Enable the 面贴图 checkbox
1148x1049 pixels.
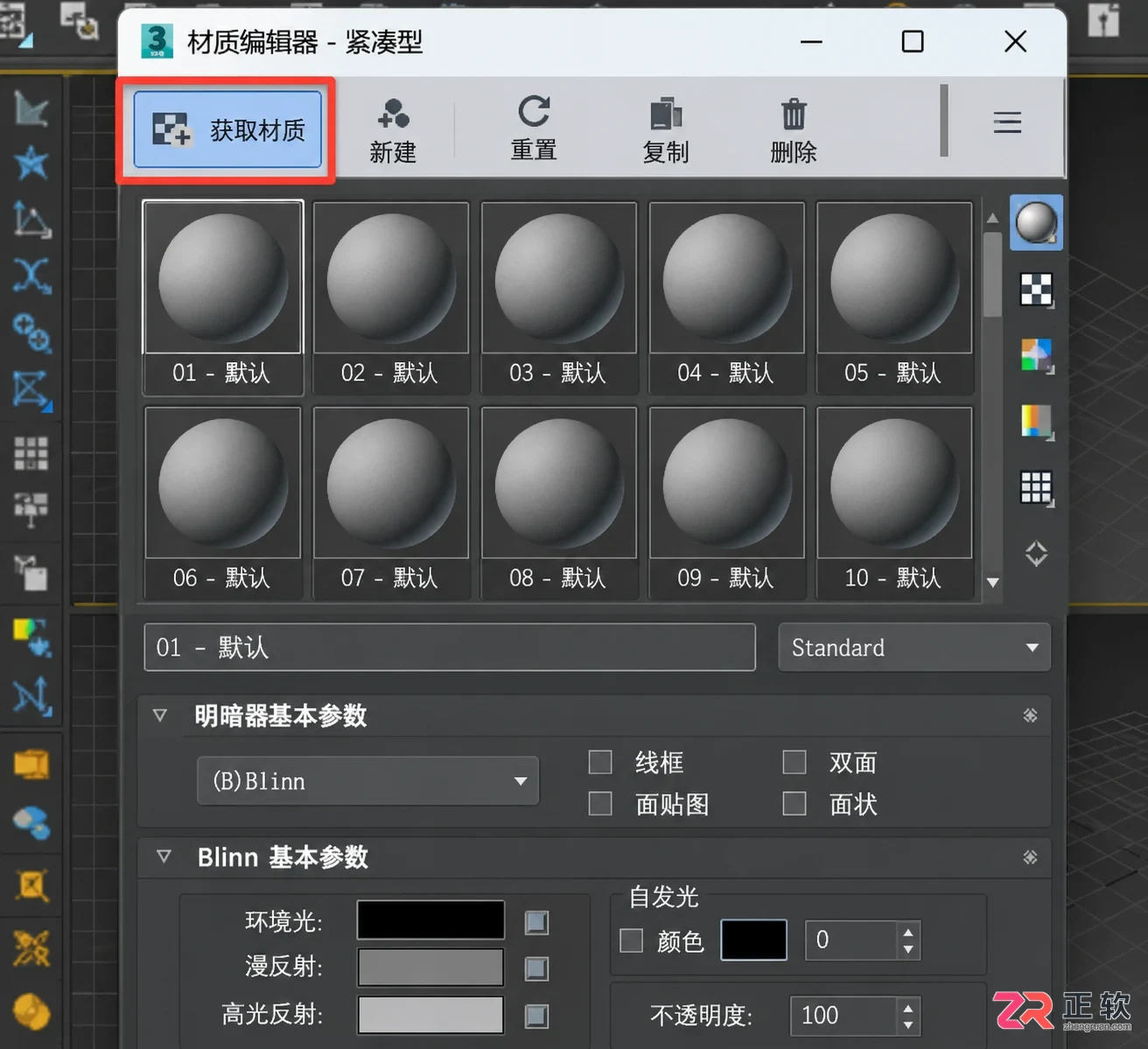pyautogui.click(x=600, y=803)
